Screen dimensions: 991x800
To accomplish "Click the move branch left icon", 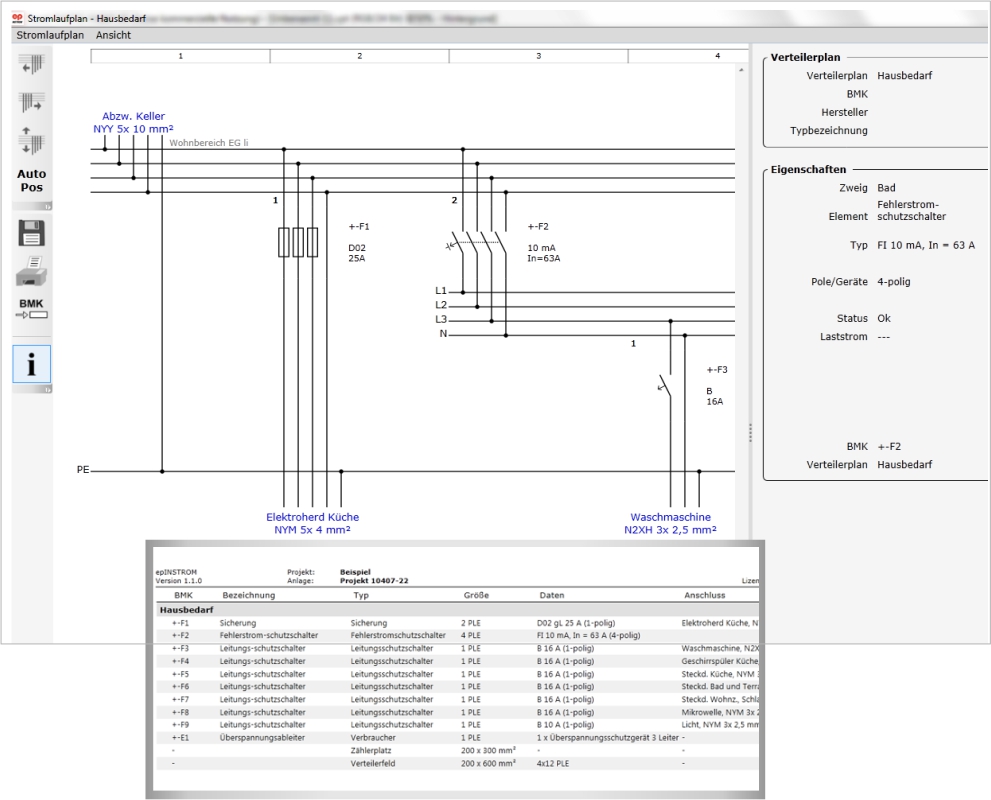I will point(32,64).
